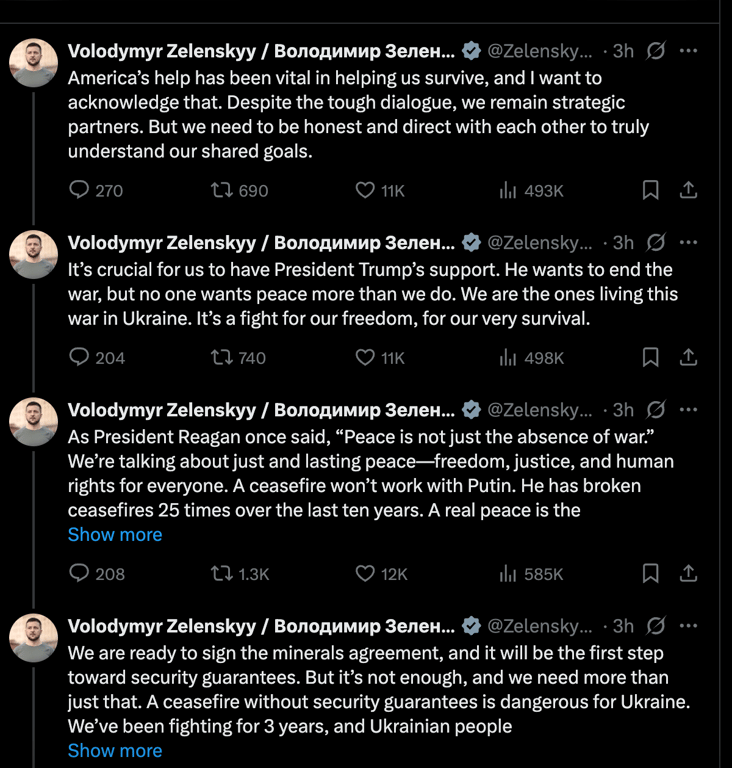Bookmark the President Reagan quote tweet
This screenshot has width=732, height=768.
point(650,573)
